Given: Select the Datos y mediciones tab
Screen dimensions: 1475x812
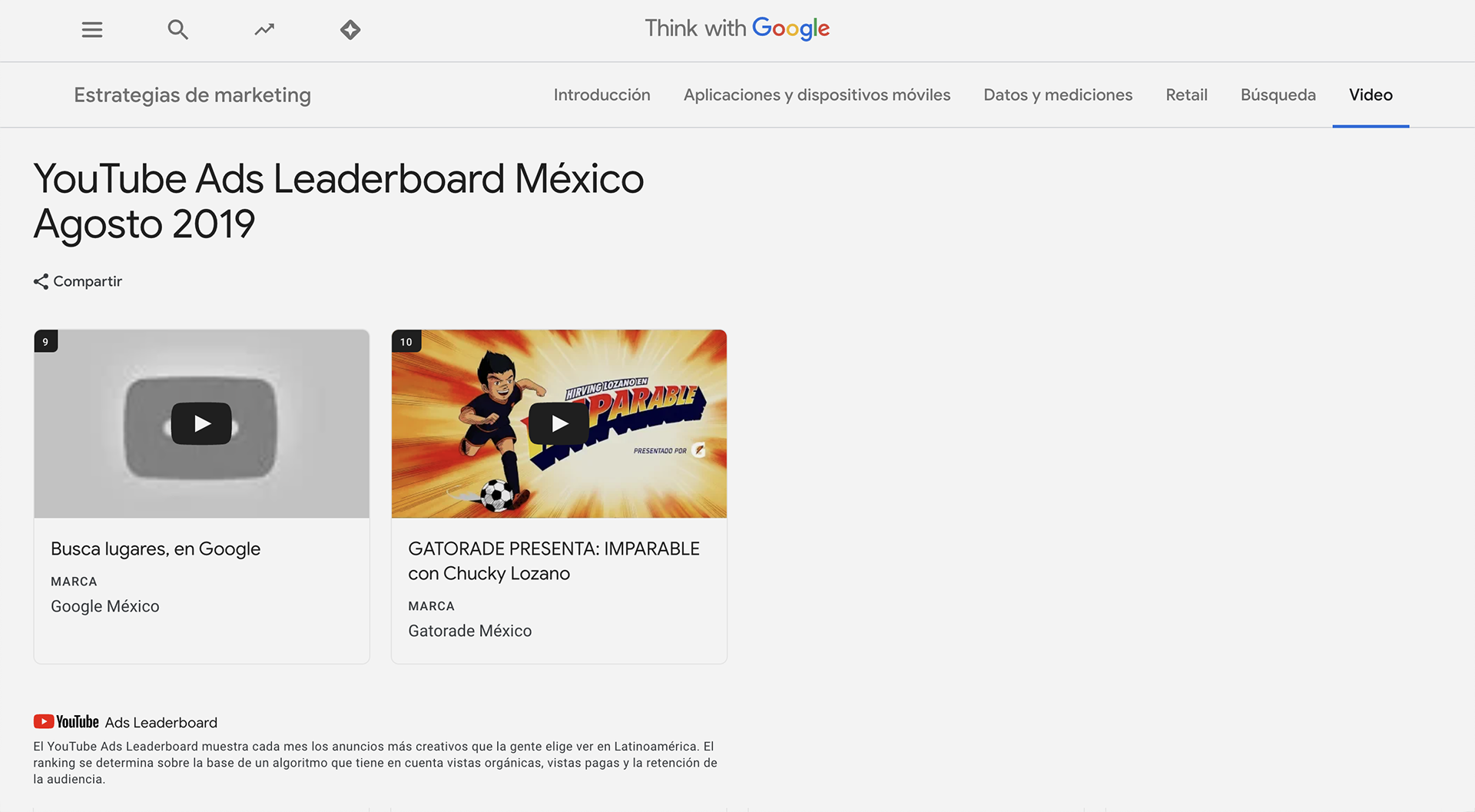Looking at the screenshot, I should pos(1058,95).
